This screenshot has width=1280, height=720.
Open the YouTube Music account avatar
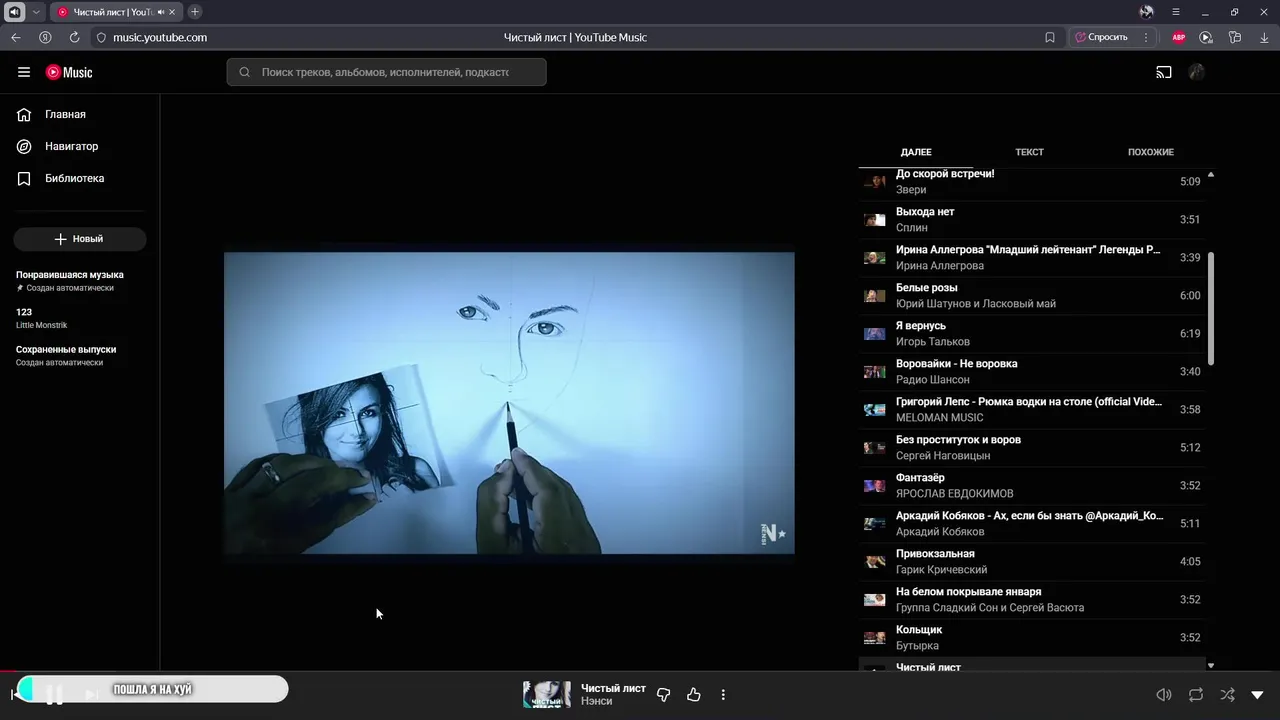[x=1196, y=72]
